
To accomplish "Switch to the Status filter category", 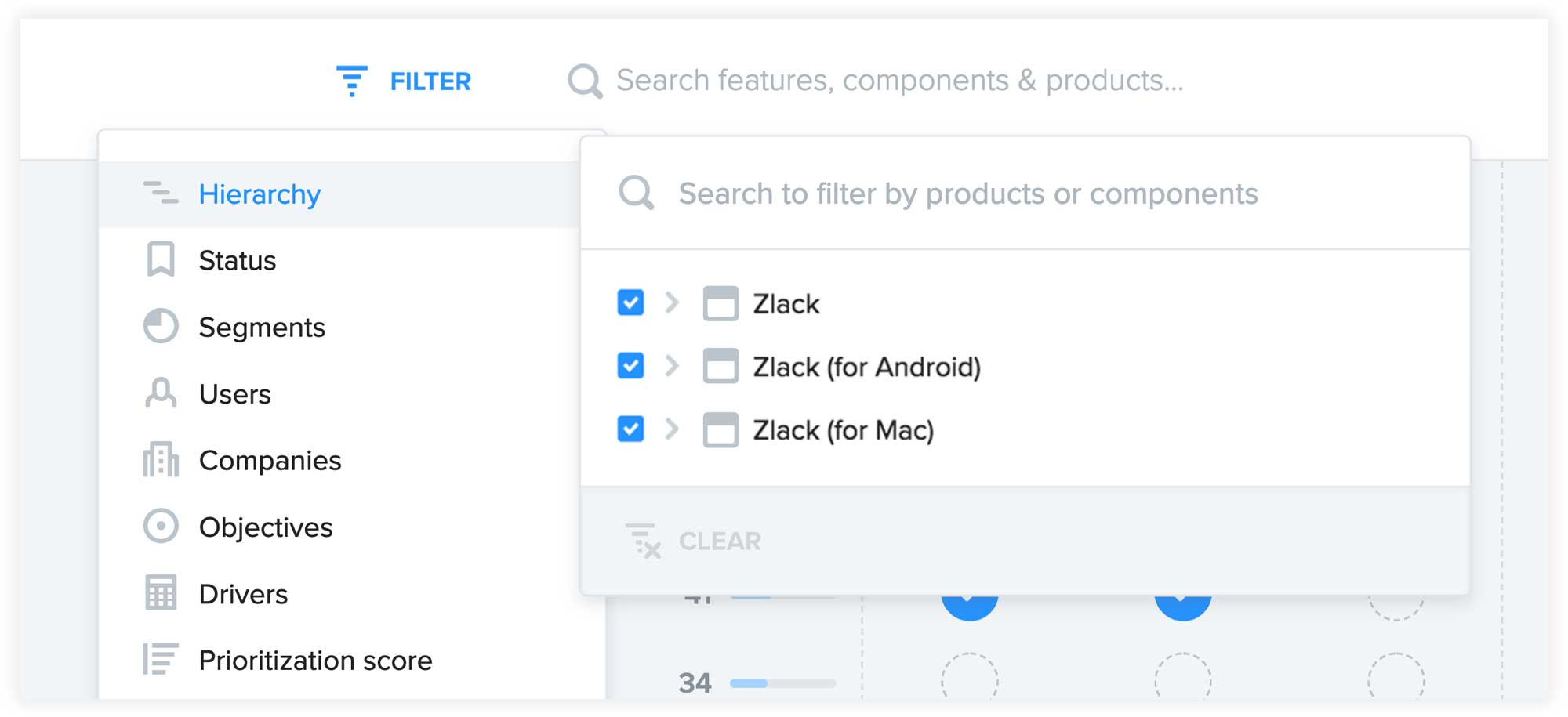I will [x=237, y=259].
